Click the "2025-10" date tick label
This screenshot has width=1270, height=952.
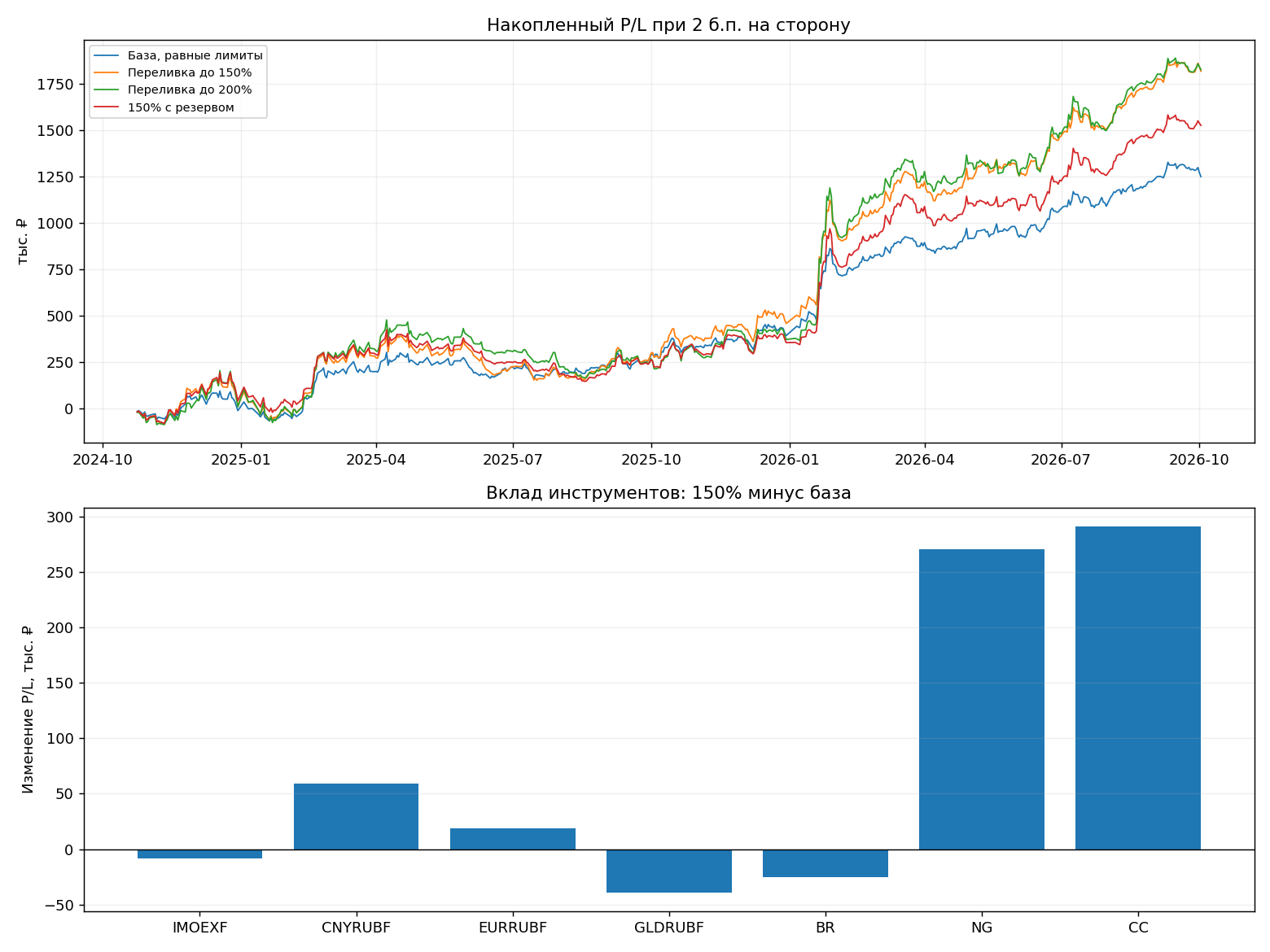[x=651, y=460]
